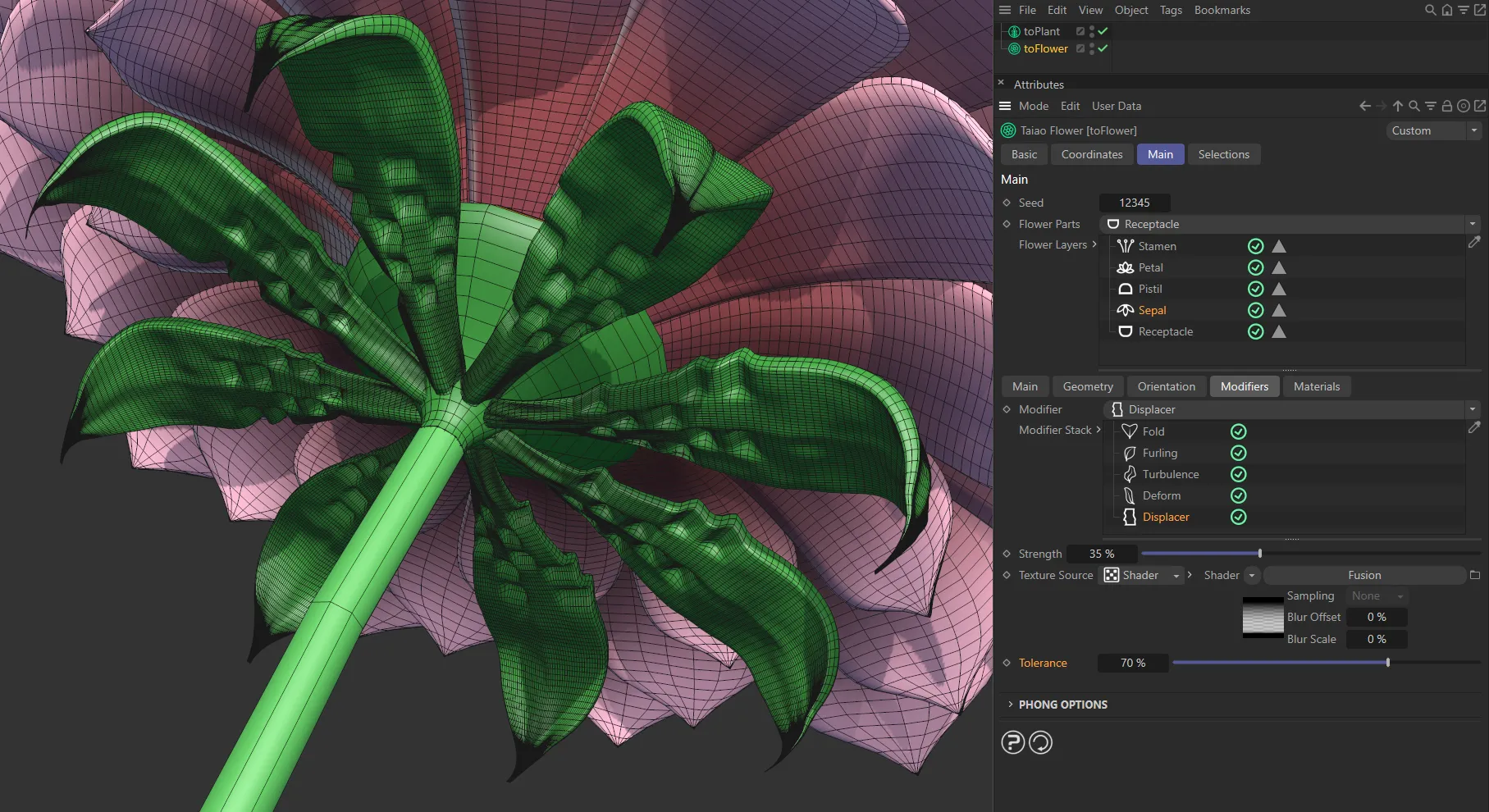This screenshot has width=1489, height=812.
Task: Switch to the Materials tab
Action: click(x=1316, y=386)
